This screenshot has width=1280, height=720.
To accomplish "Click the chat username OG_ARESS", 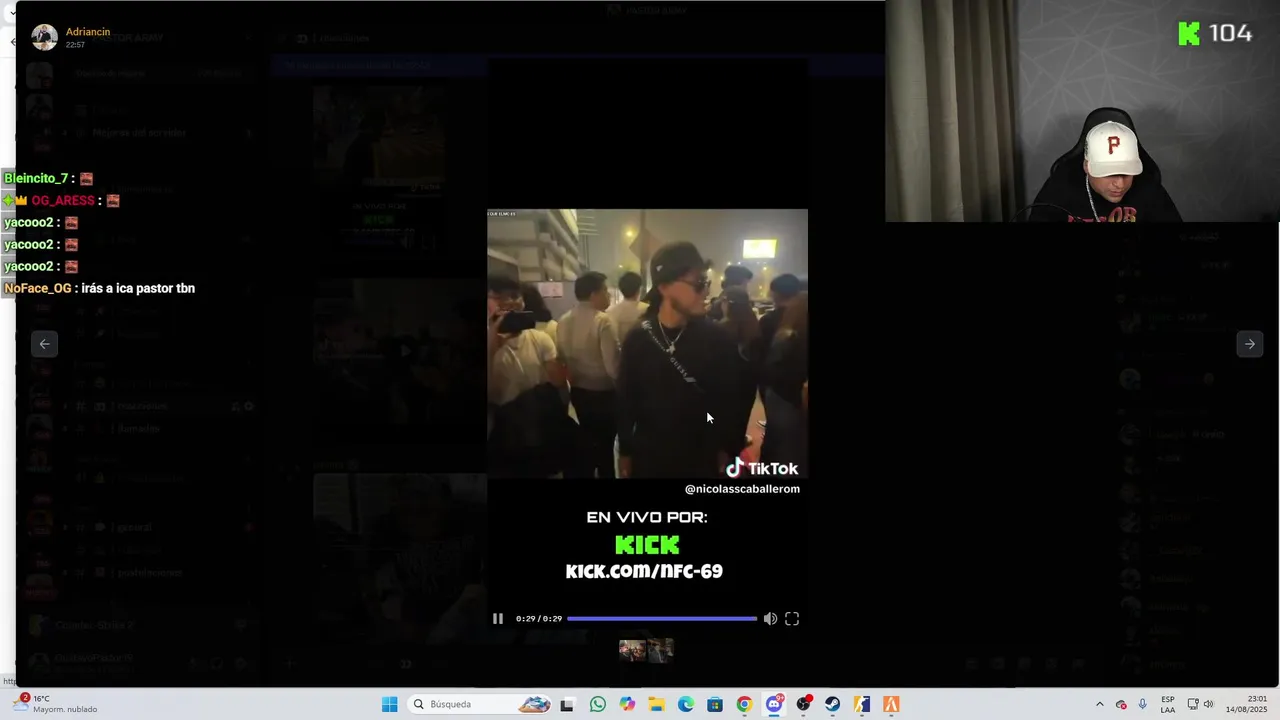I will tap(63, 200).
